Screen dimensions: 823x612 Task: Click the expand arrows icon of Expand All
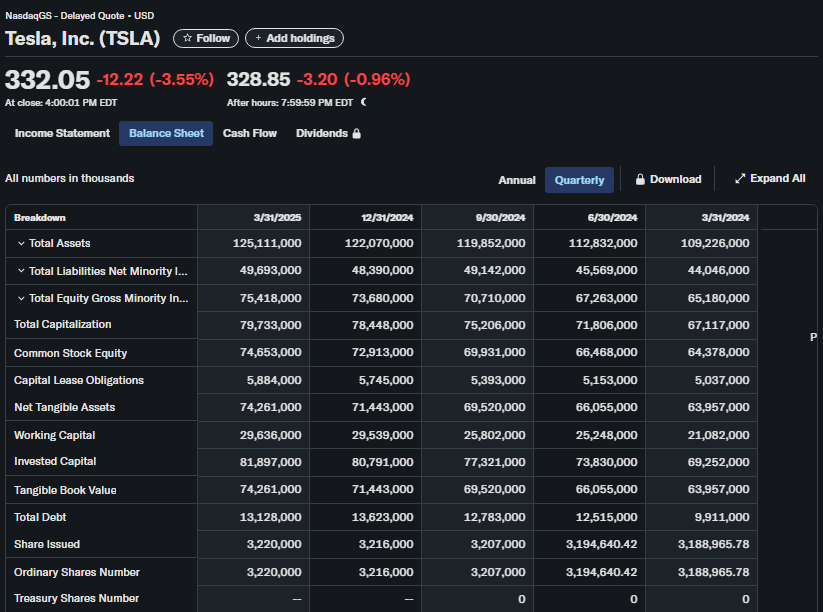click(x=740, y=178)
